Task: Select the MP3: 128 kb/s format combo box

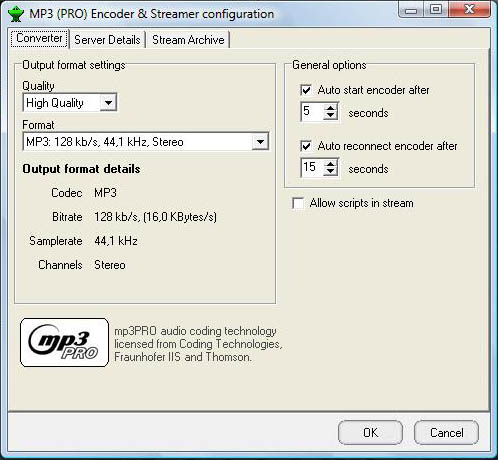Action: click(146, 142)
